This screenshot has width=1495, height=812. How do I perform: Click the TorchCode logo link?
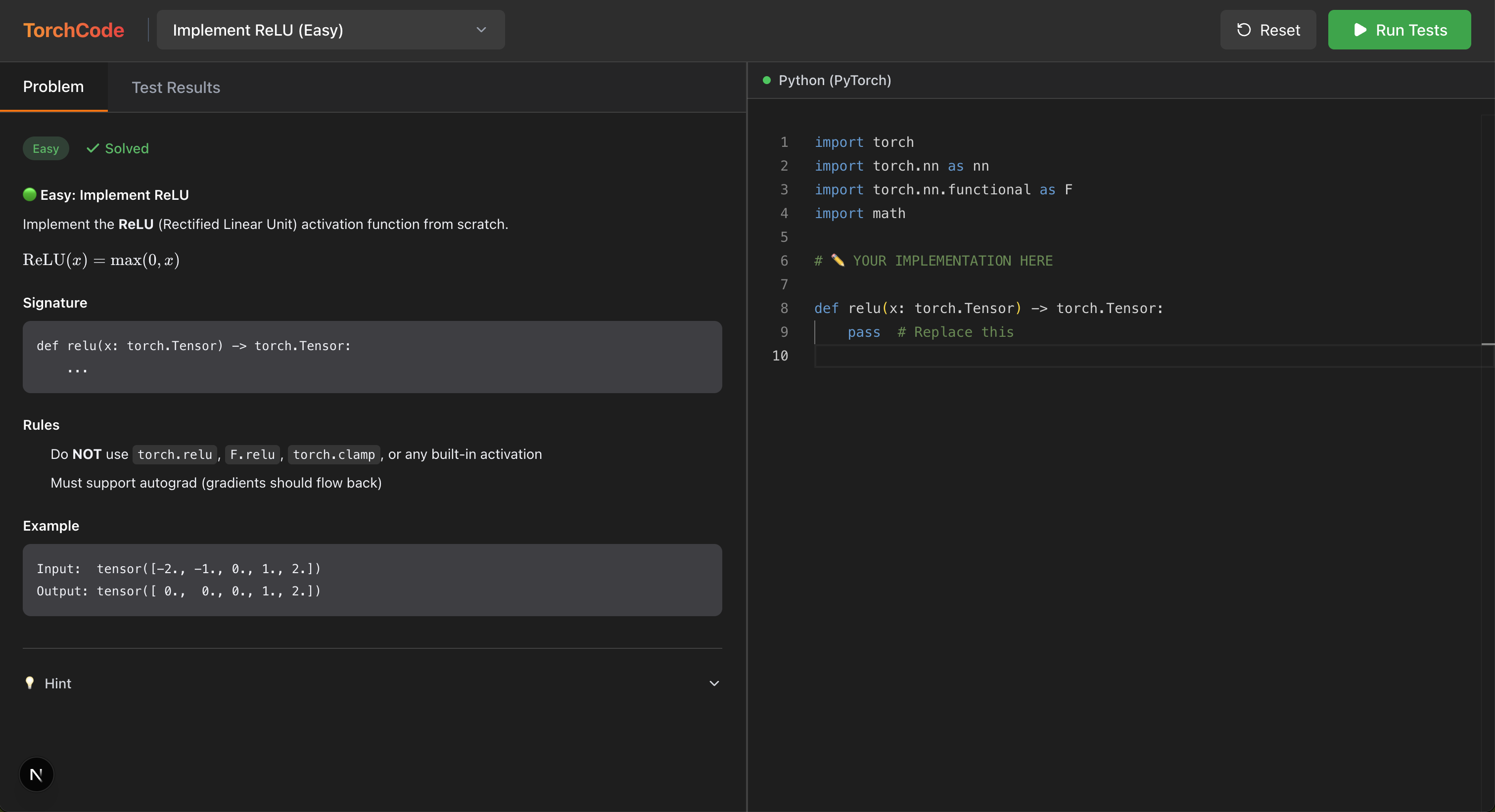tap(74, 30)
